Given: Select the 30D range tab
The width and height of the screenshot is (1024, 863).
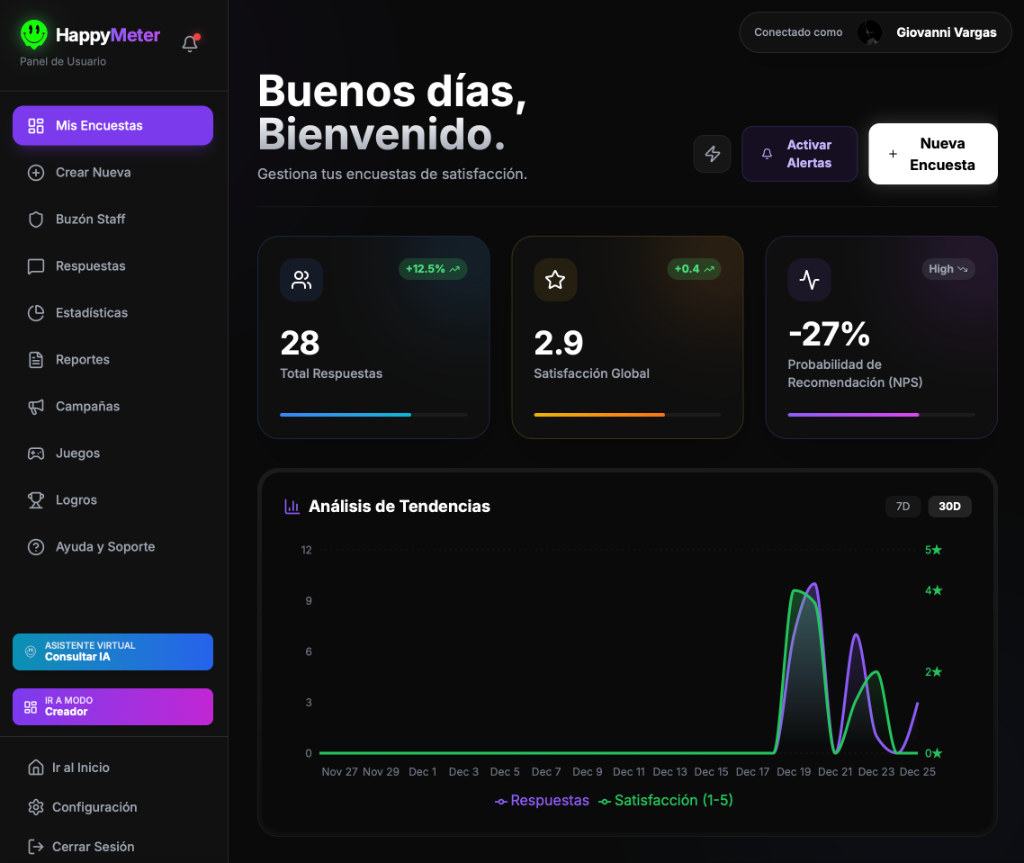Looking at the screenshot, I should pyautogui.click(x=949, y=507).
